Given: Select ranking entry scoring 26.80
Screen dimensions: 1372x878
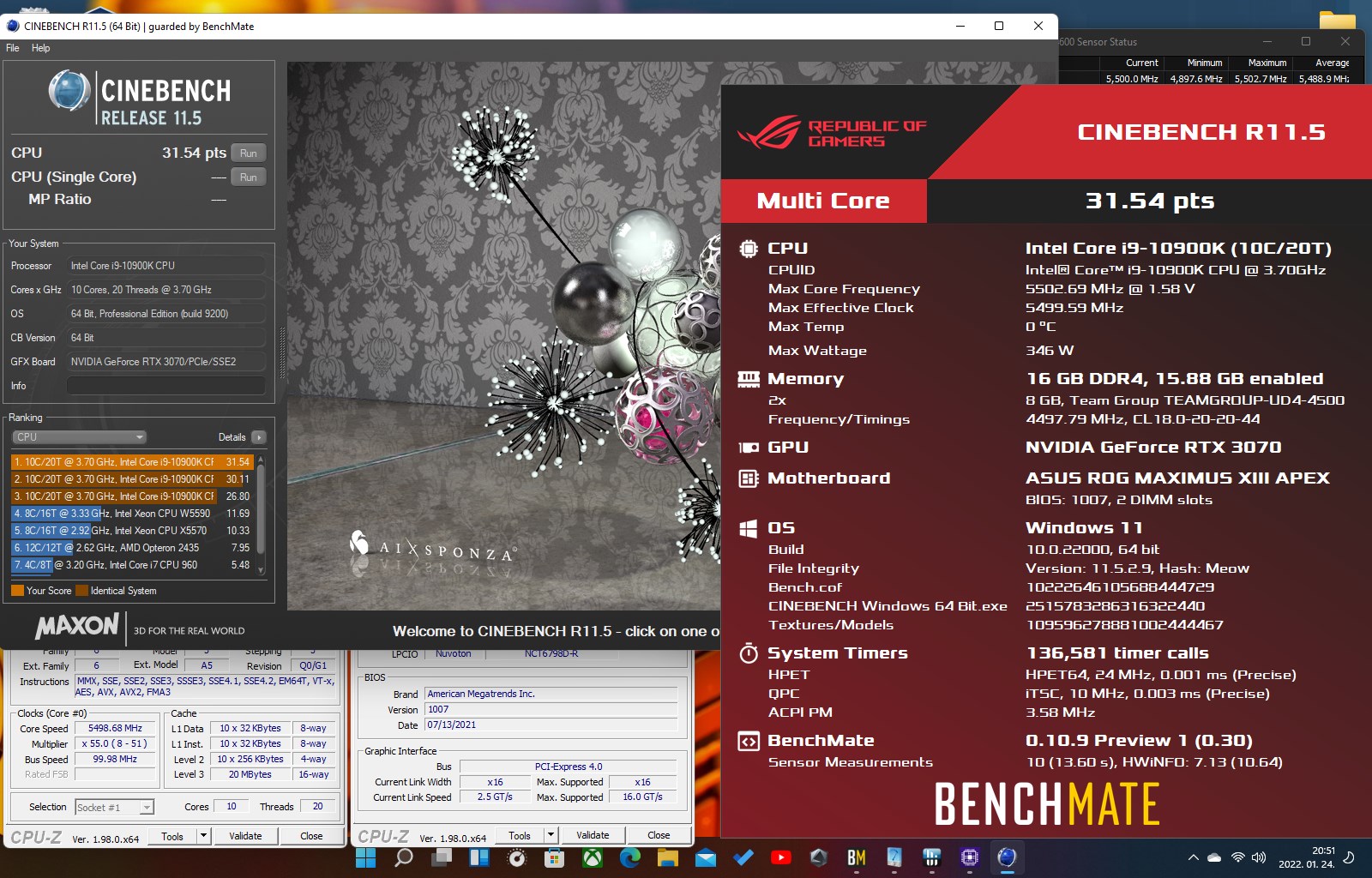Looking at the screenshot, I should (132, 496).
